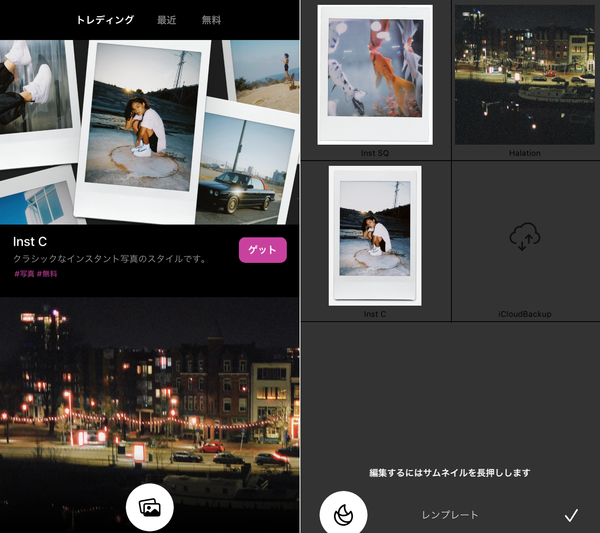Tap the polaroid showing black car
This screenshot has height=533, width=600.
point(247,161)
